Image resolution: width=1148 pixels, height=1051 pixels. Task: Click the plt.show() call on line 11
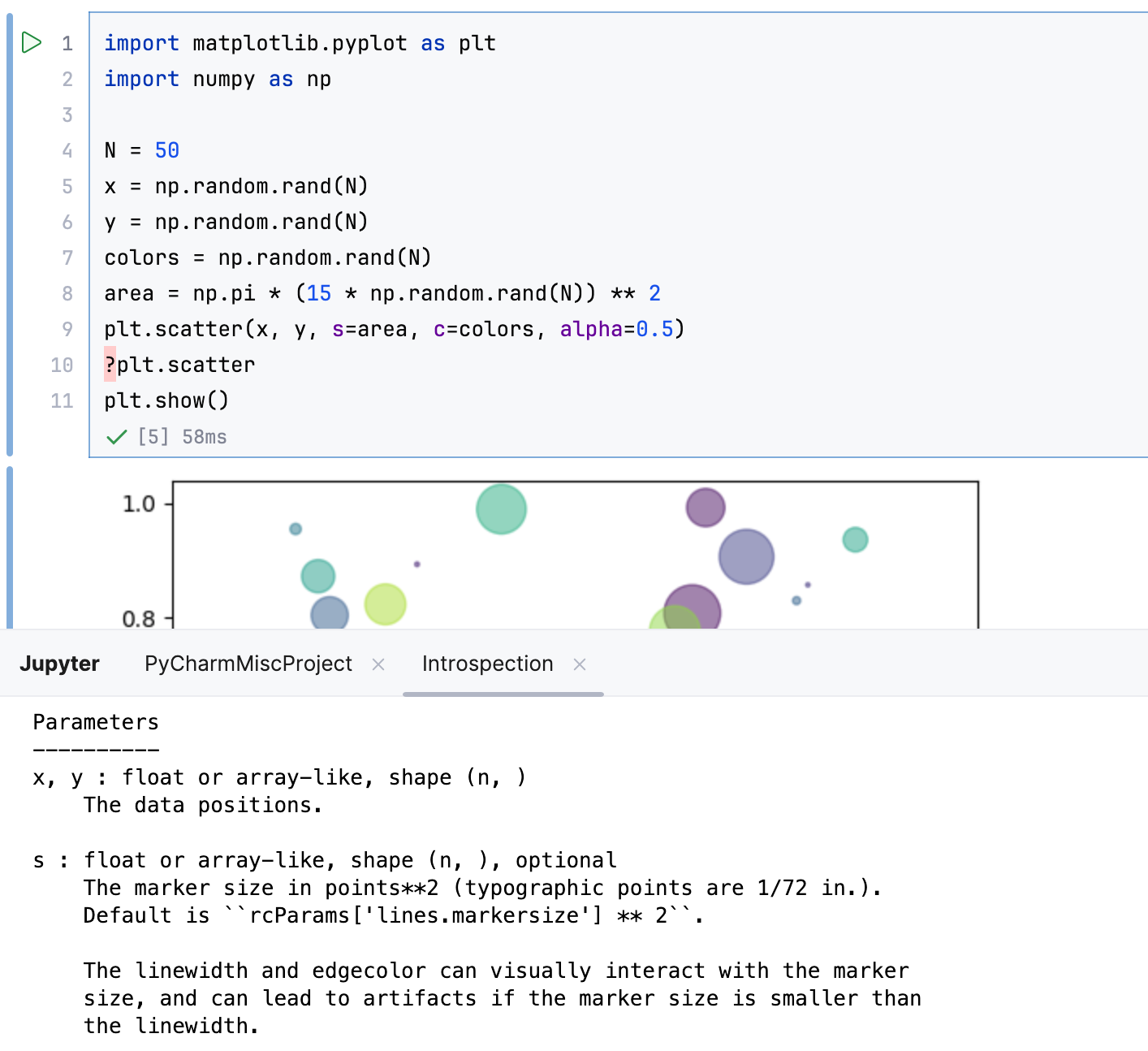166,400
